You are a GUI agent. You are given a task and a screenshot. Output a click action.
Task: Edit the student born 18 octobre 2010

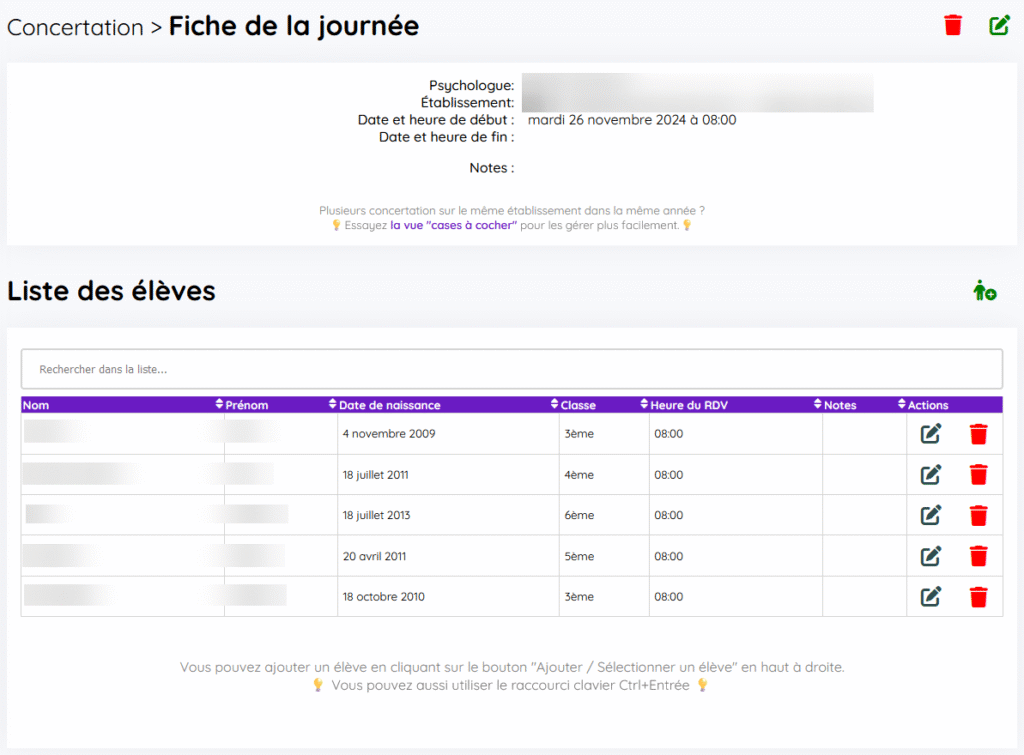point(931,597)
